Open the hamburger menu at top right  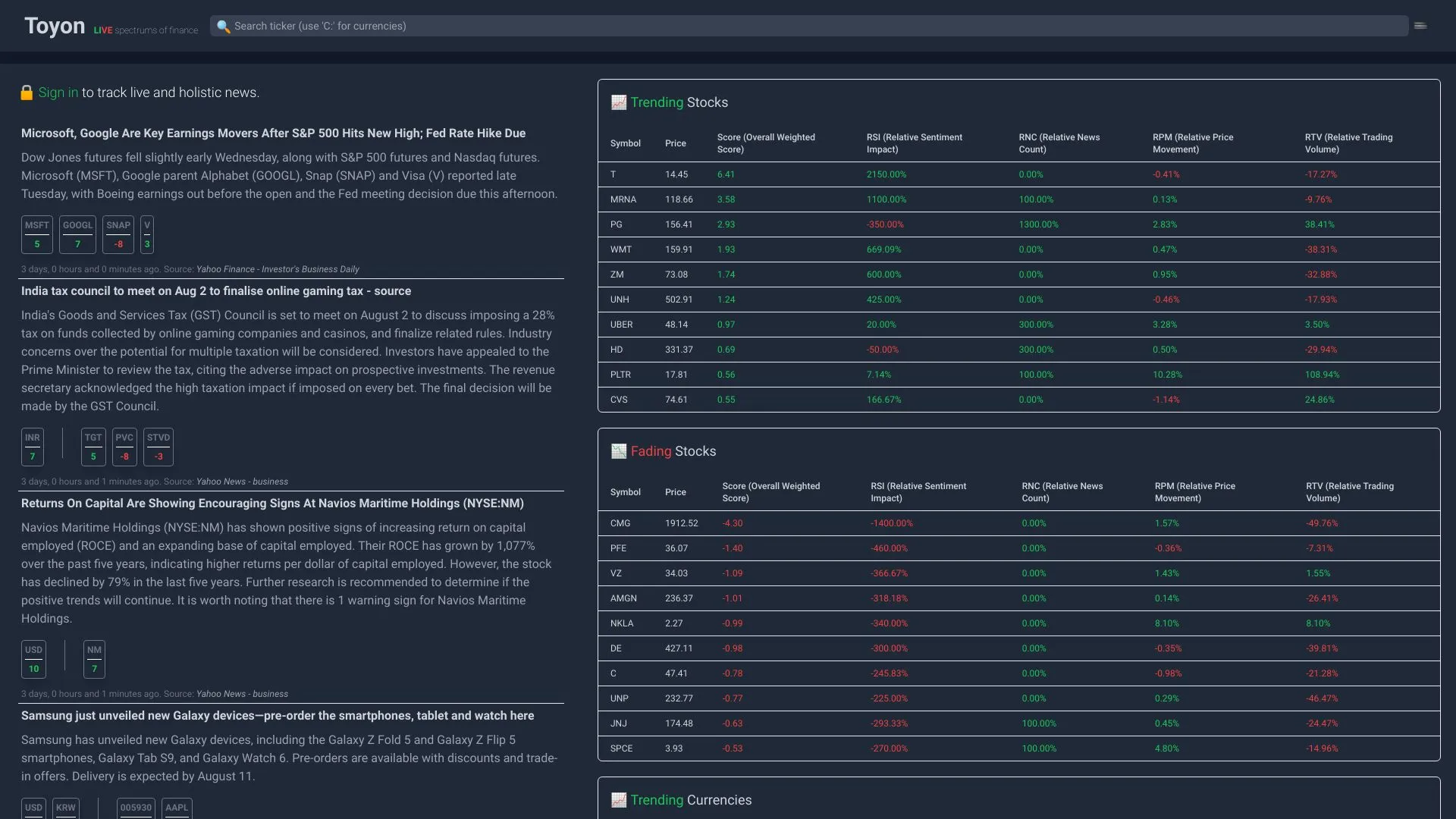(x=1419, y=25)
